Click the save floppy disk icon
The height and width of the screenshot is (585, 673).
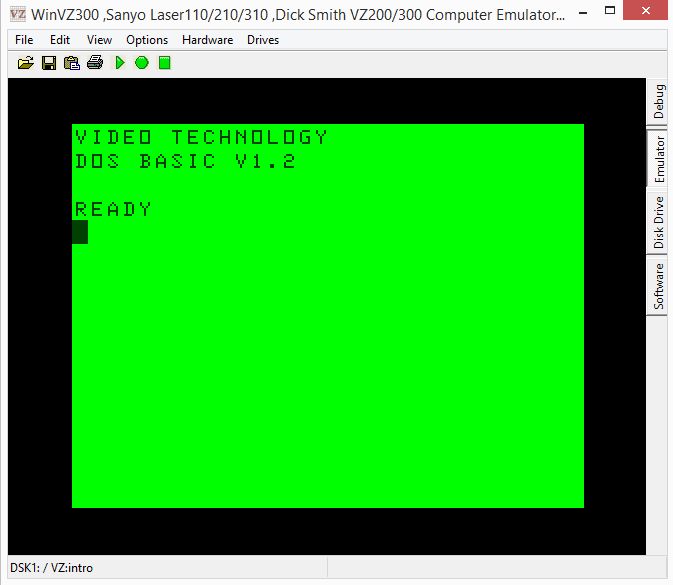[x=49, y=63]
